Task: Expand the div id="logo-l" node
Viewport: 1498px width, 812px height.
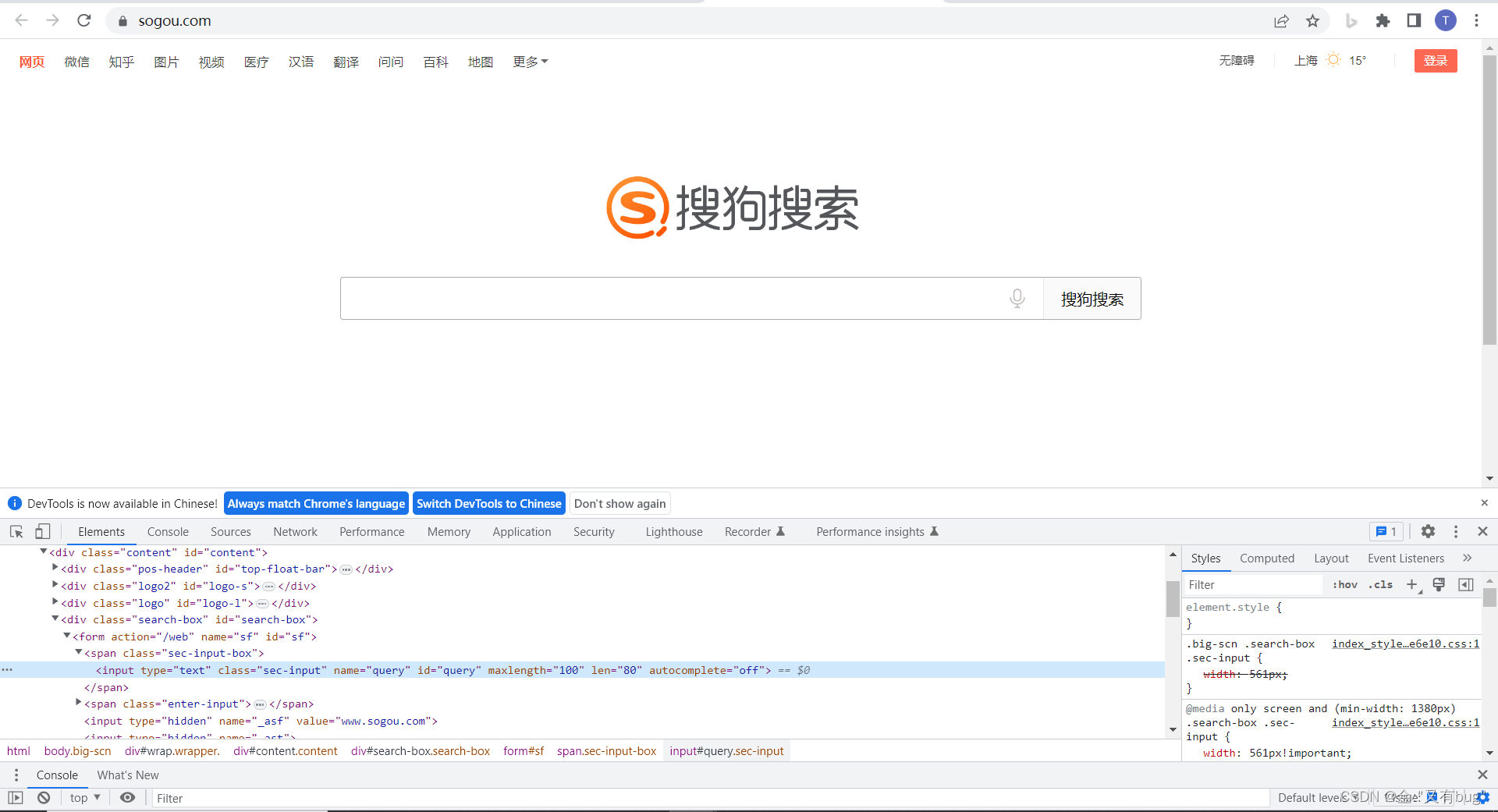Action: (55, 602)
